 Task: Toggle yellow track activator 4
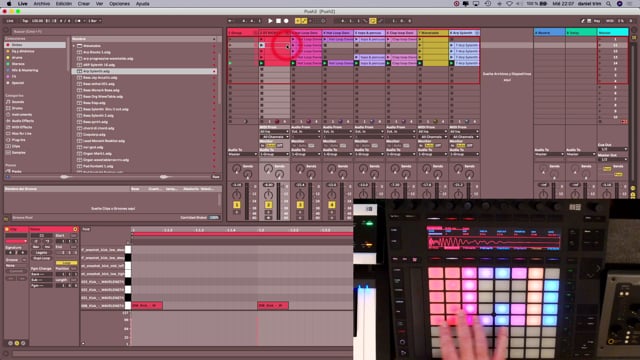point(332,204)
